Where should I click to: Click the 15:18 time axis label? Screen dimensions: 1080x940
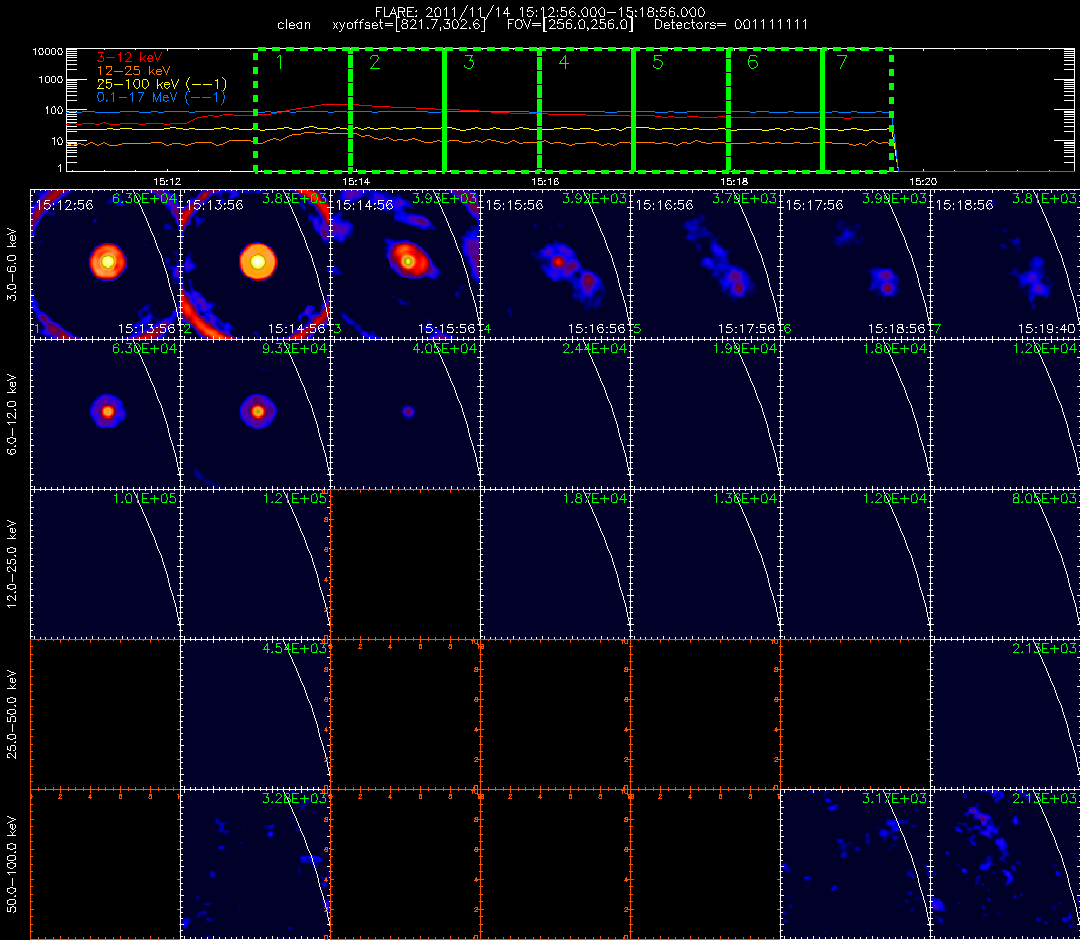pyautogui.click(x=734, y=181)
